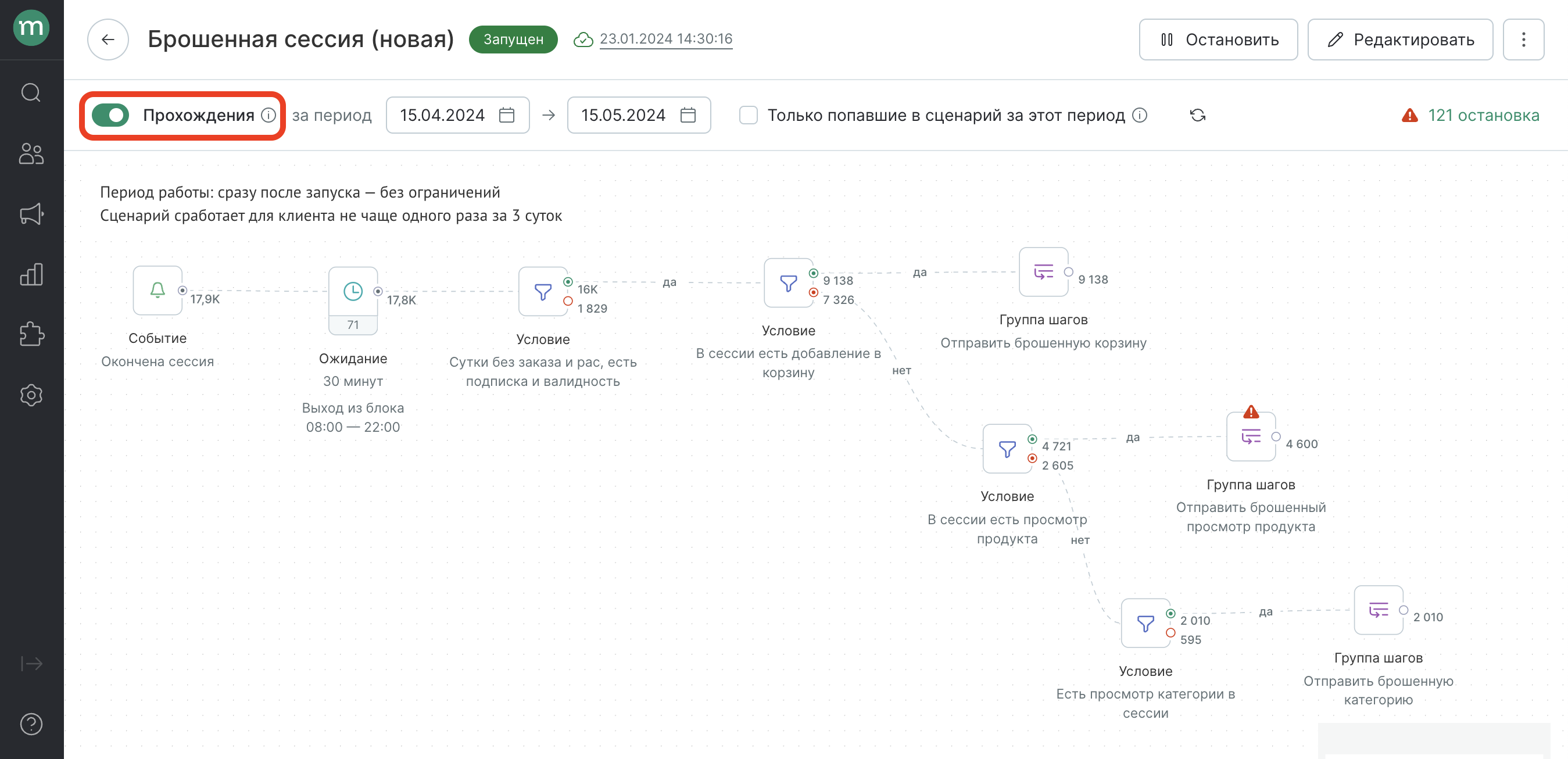Click the red no output dot beside 1 829
1568x759 pixels.
(567, 300)
